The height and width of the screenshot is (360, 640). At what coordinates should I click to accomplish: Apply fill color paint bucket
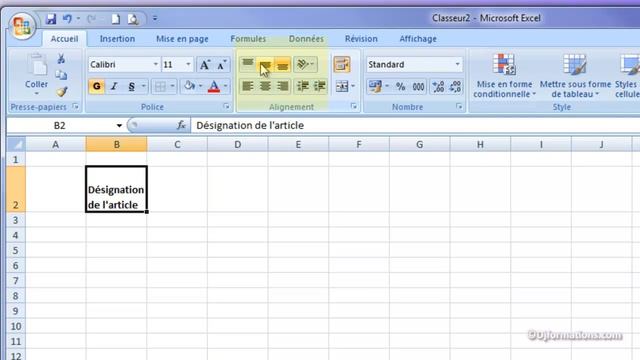tap(189, 86)
